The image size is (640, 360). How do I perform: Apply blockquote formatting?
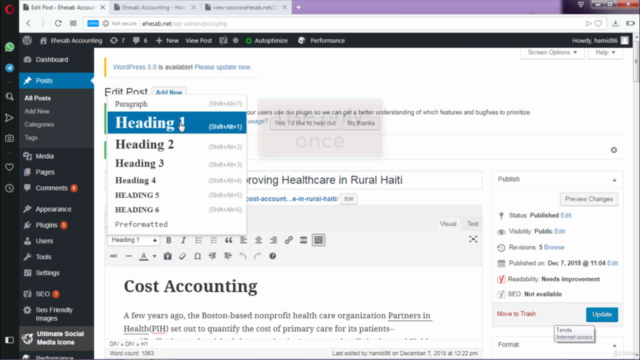[229, 240]
